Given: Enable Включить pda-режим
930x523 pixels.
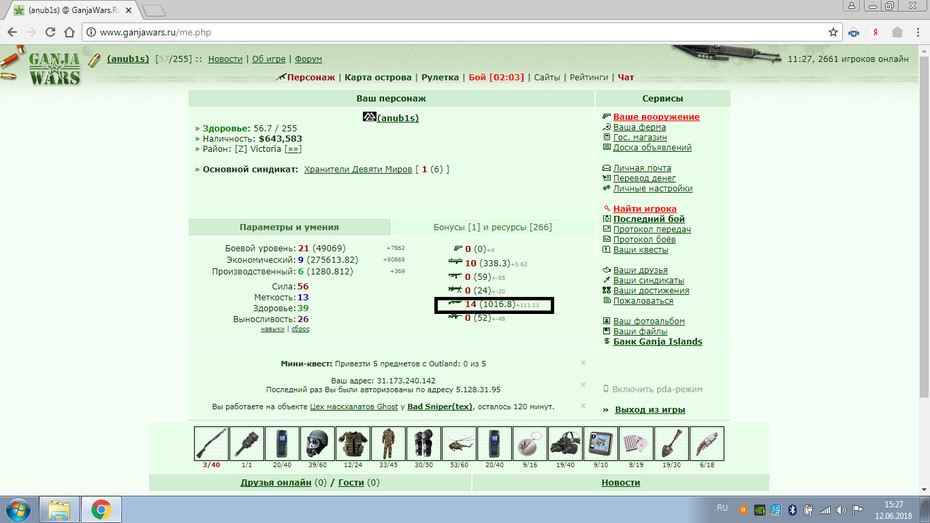Looking at the screenshot, I should (657, 389).
